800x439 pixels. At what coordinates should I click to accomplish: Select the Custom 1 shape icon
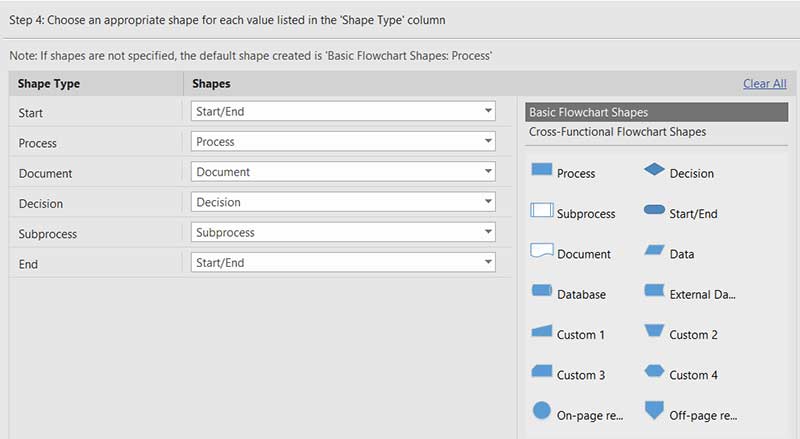coord(541,332)
